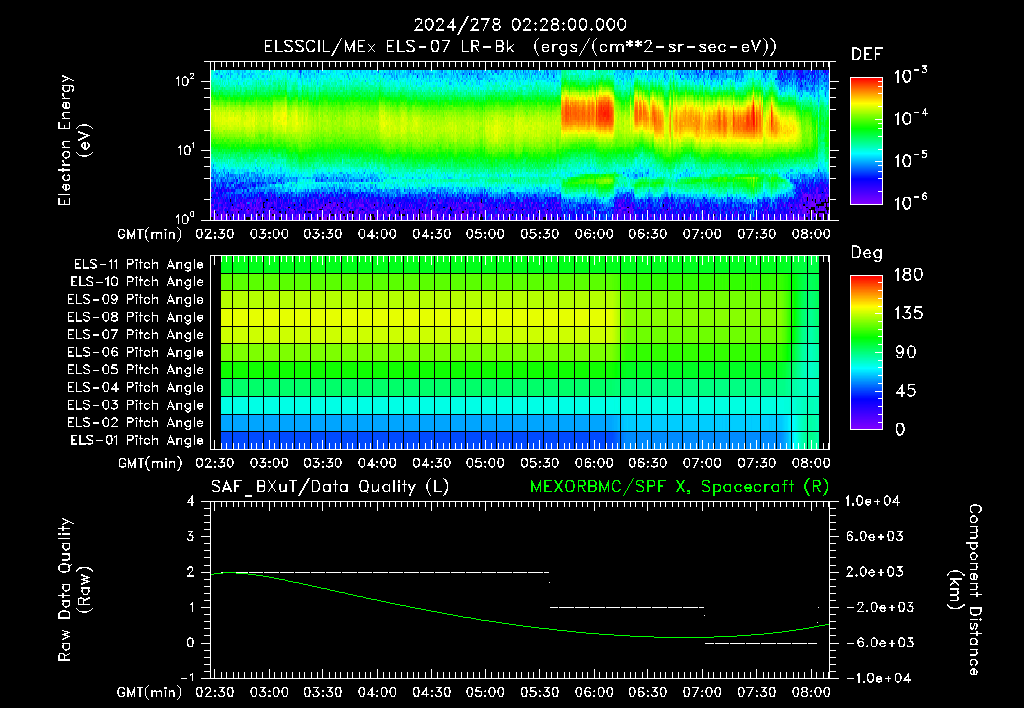Screen dimensions: 1024x708
Task: Click the DEF color bar legend
Action: point(867,141)
